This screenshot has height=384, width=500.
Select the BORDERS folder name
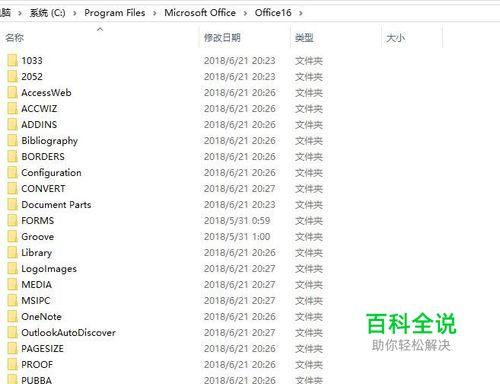pyautogui.click(x=43, y=157)
